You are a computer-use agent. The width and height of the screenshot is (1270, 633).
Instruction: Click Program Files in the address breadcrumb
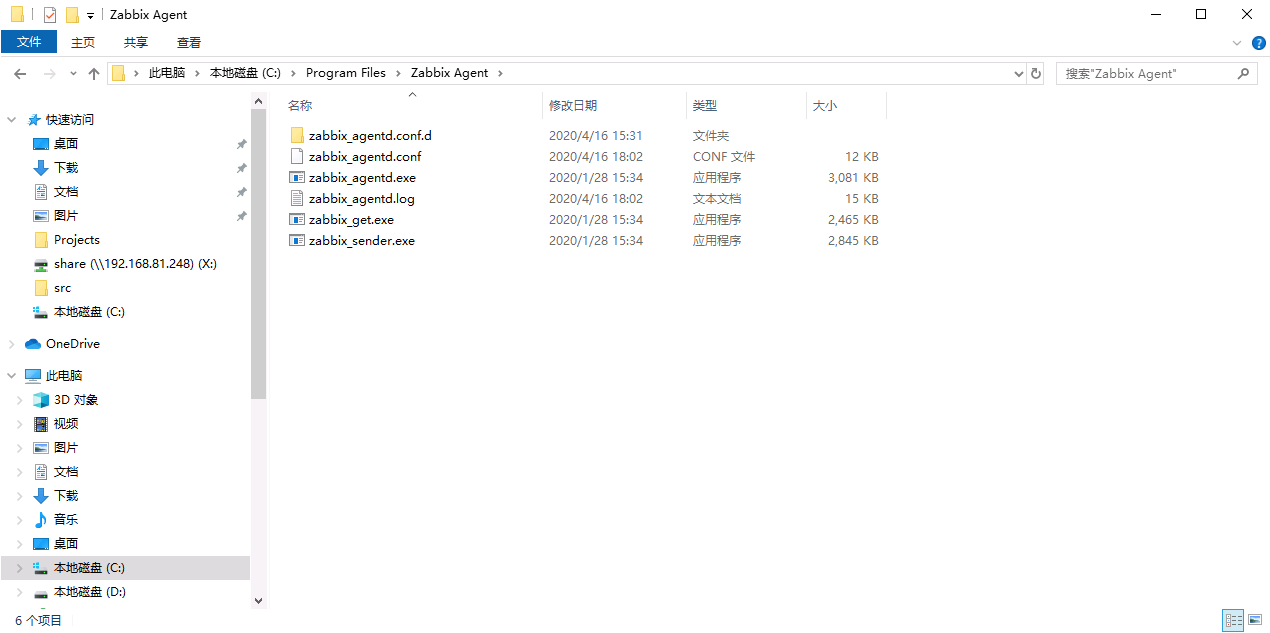pyautogui.click(x=346, y=73)
